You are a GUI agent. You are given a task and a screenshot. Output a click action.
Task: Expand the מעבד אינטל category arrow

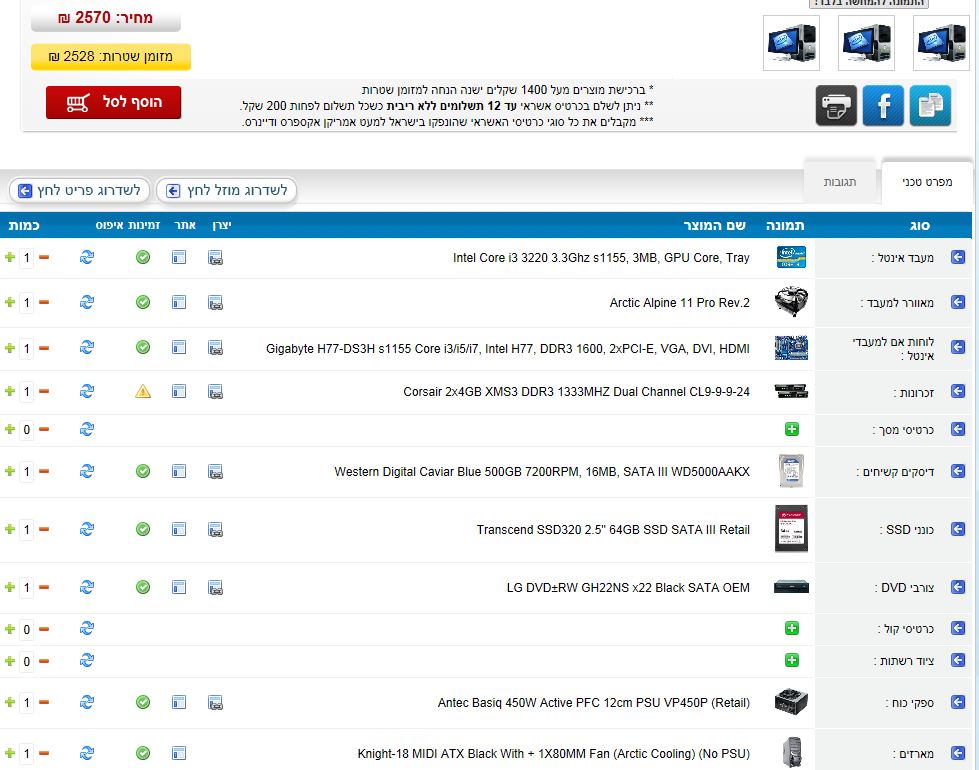click(958, 258)
